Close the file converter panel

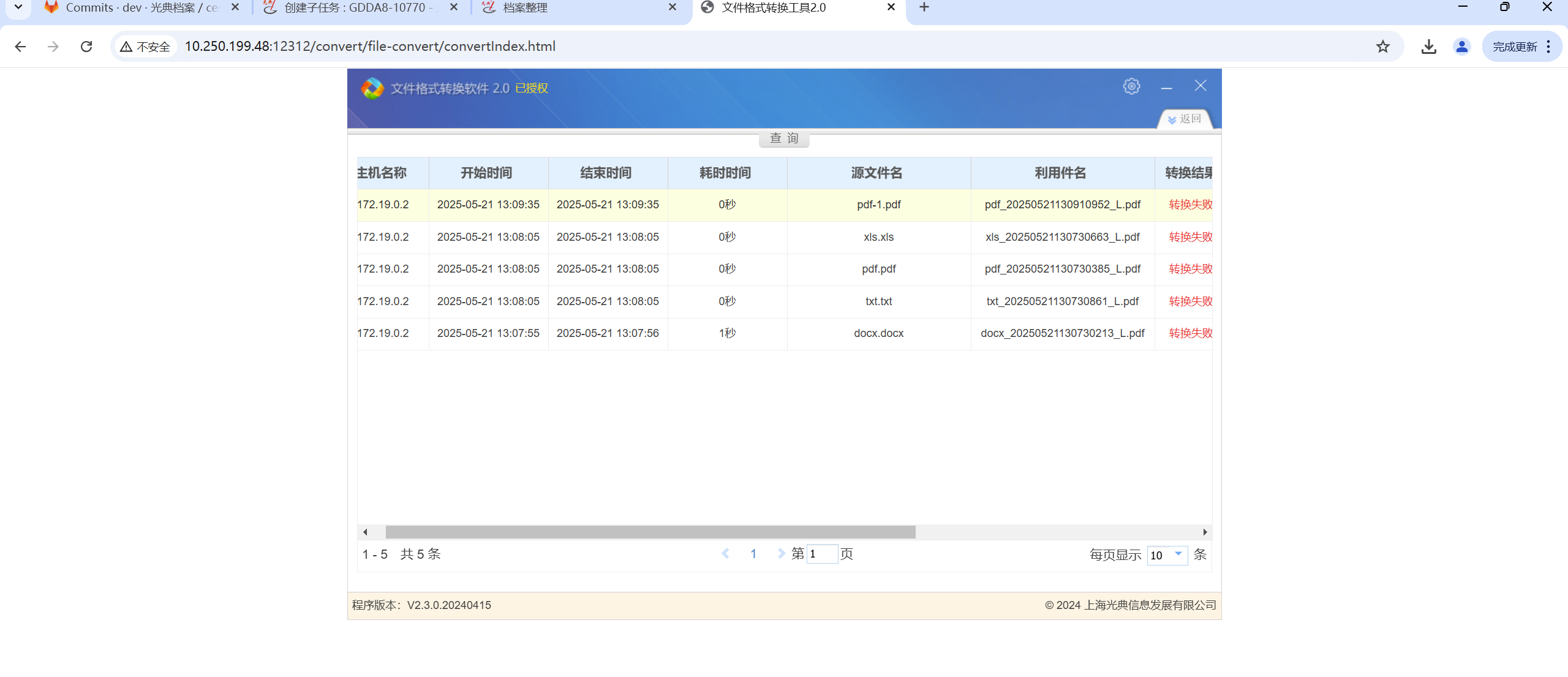[1200, 86]
